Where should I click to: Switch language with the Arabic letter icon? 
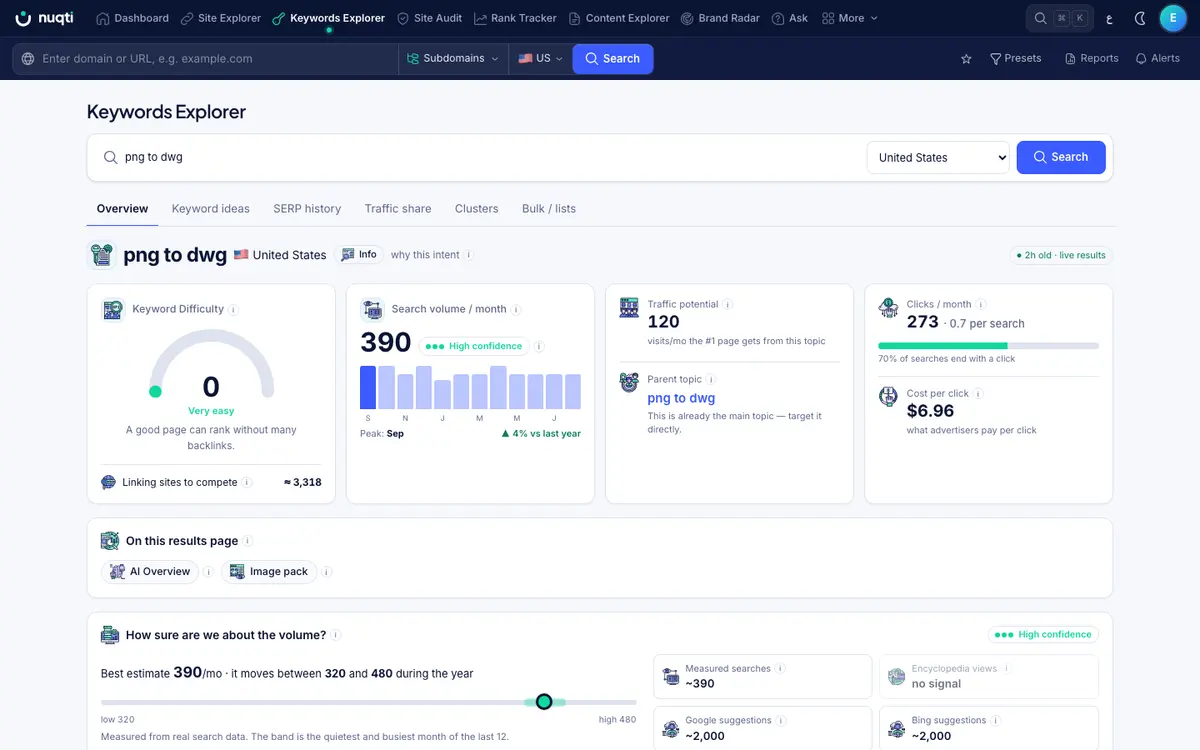coord(1108,18)
